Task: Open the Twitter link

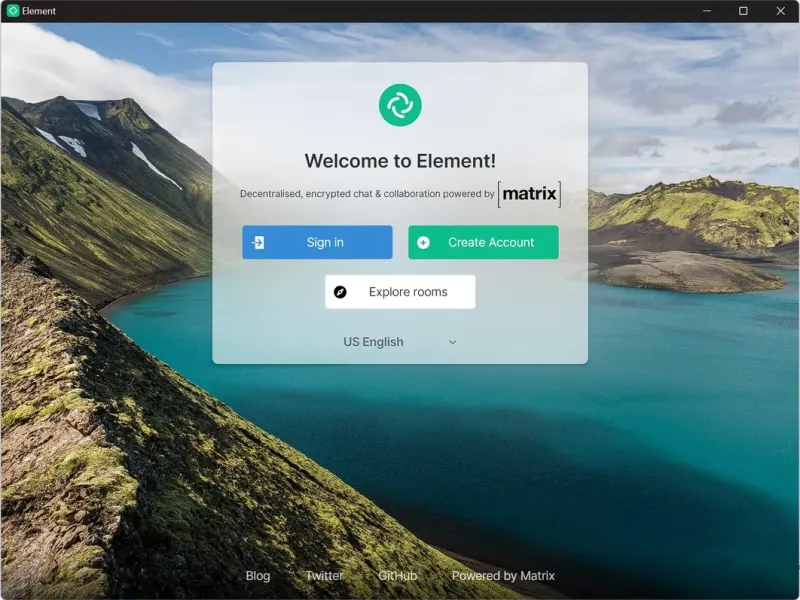Action: (x=324, y=576)
